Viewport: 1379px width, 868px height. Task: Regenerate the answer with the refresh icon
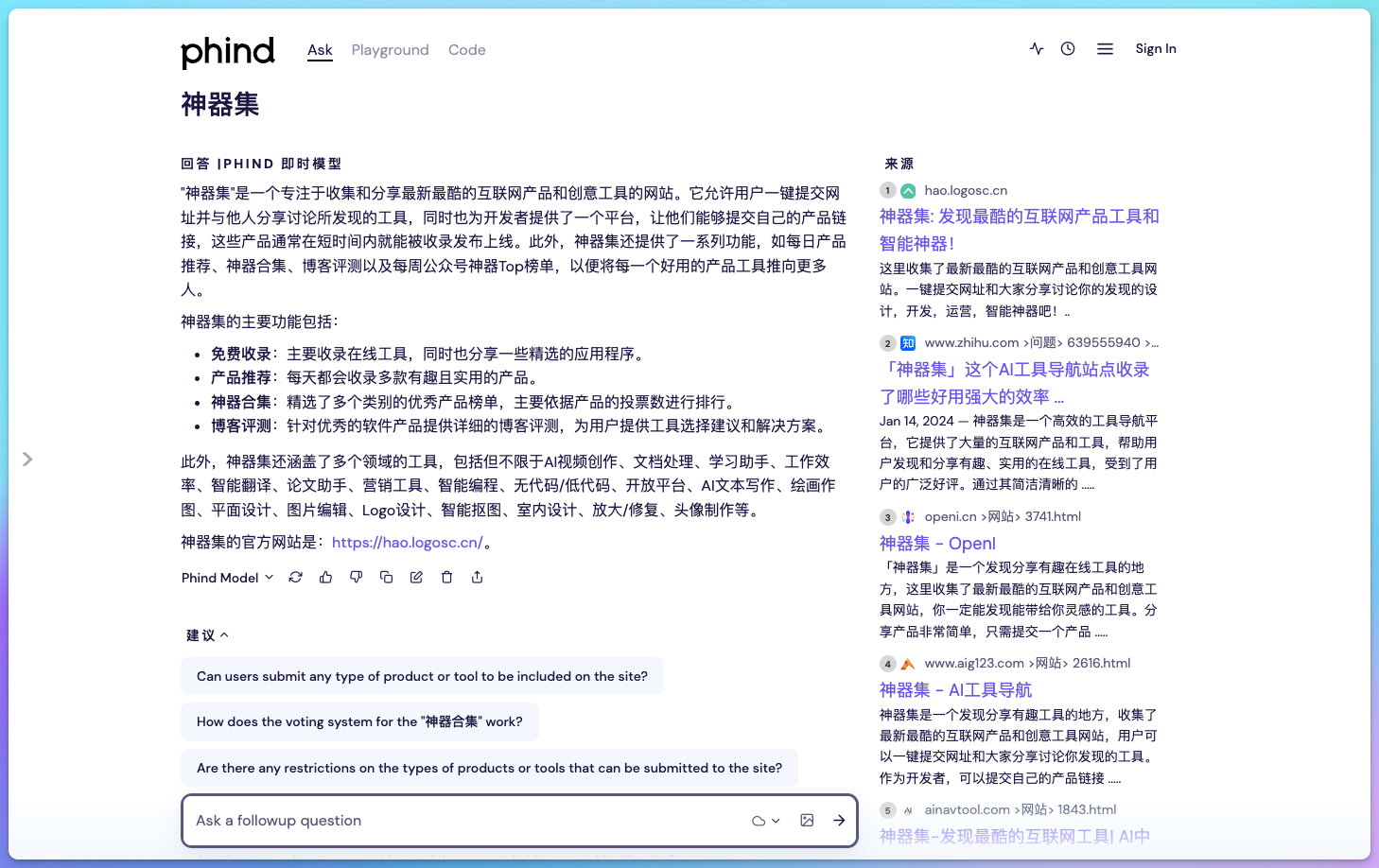pyautogui.click(x=296, y=577)
